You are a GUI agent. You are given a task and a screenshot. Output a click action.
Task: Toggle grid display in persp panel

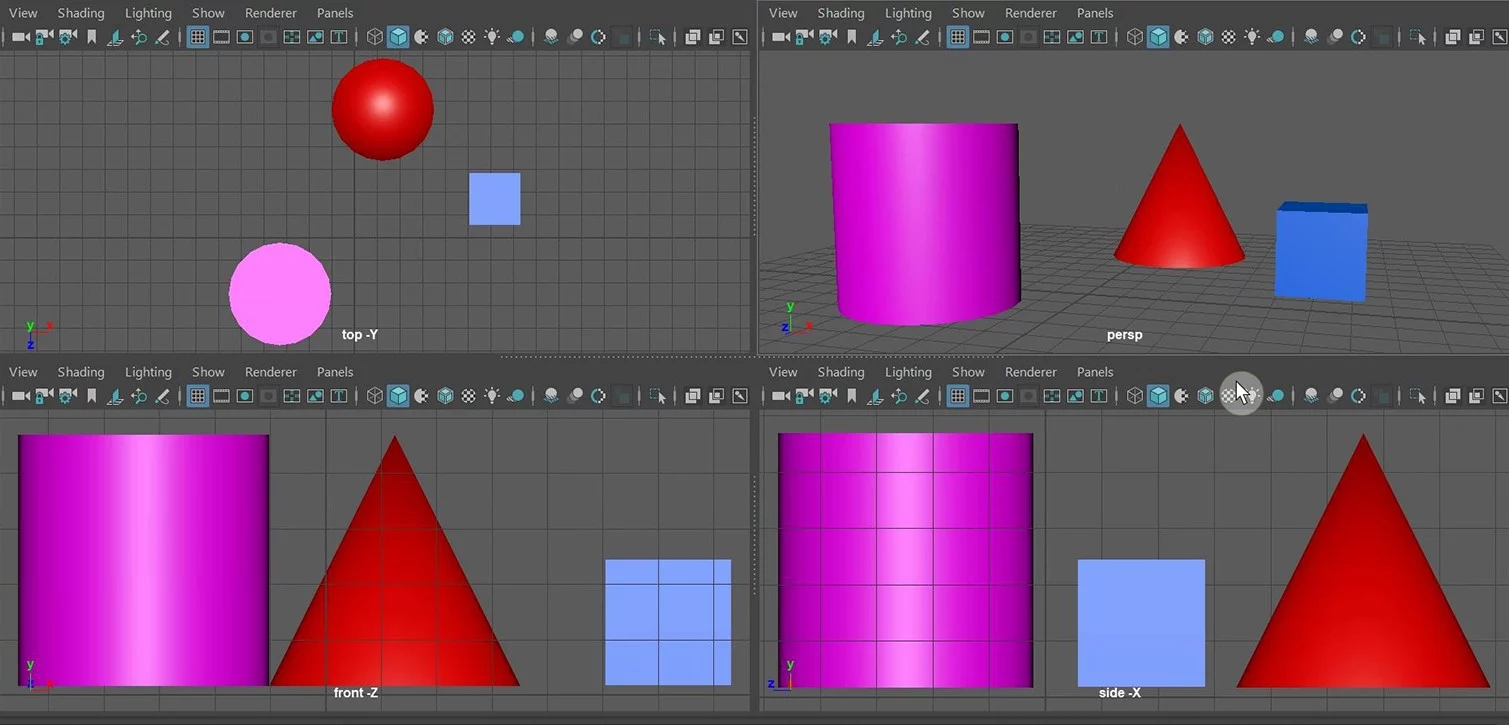[958, 37]
